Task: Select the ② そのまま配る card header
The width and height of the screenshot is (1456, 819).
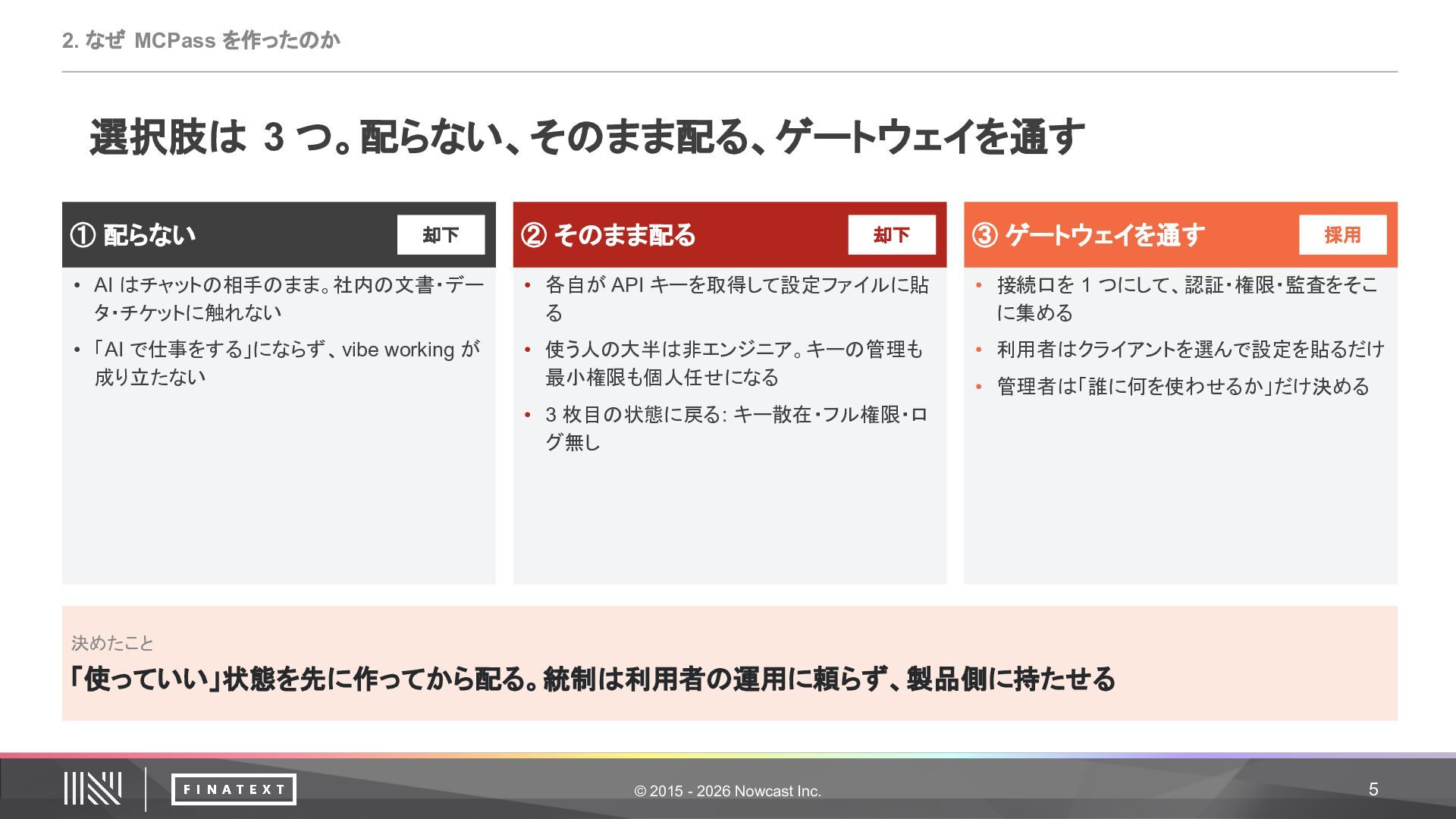Action: [730, 235]
